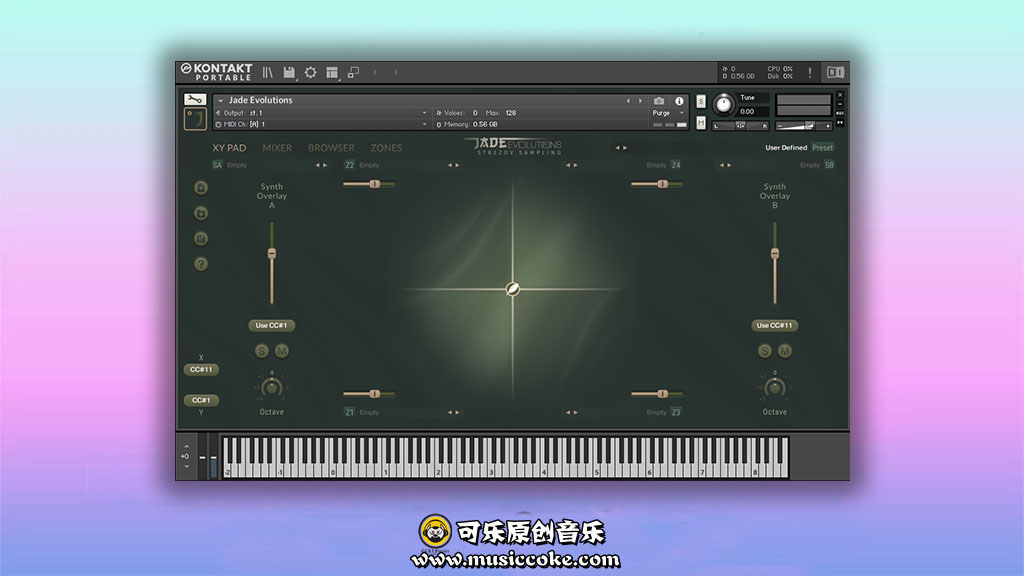1024x576 pixels.
Task: Click the minimized view icon
Action: pos(353,72)
